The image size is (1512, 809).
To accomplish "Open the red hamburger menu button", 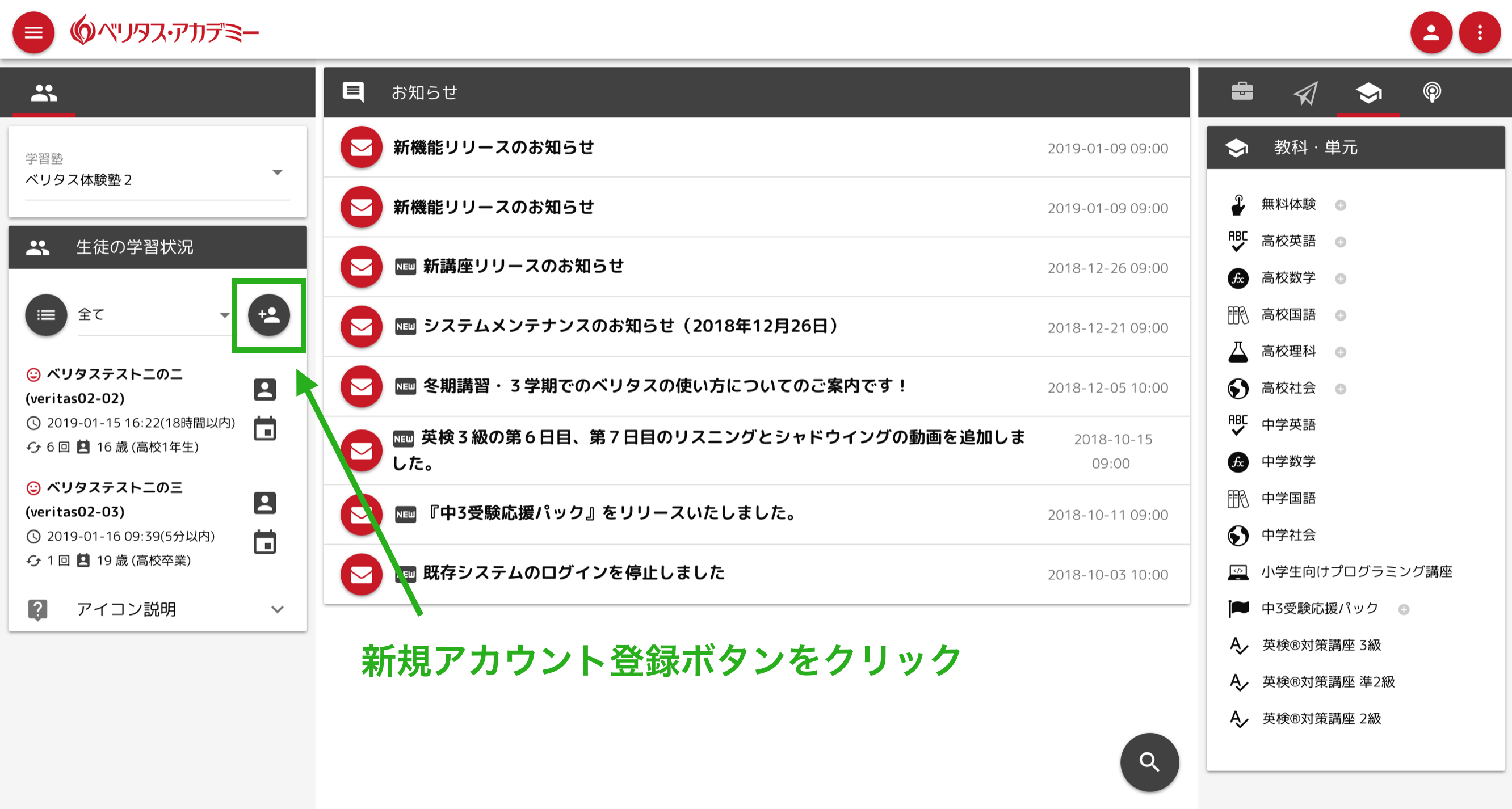I will coord(33,32).
